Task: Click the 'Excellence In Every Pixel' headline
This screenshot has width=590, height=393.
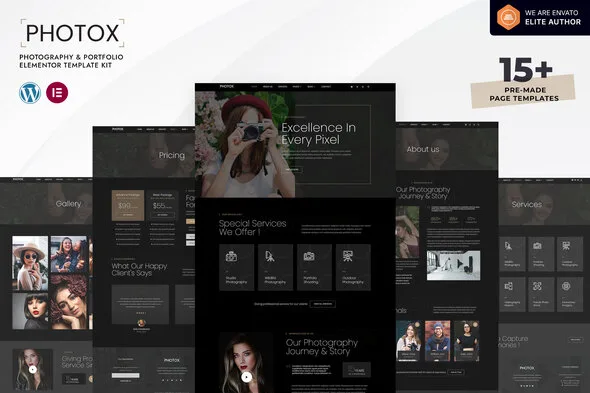Action: (318, 134)
